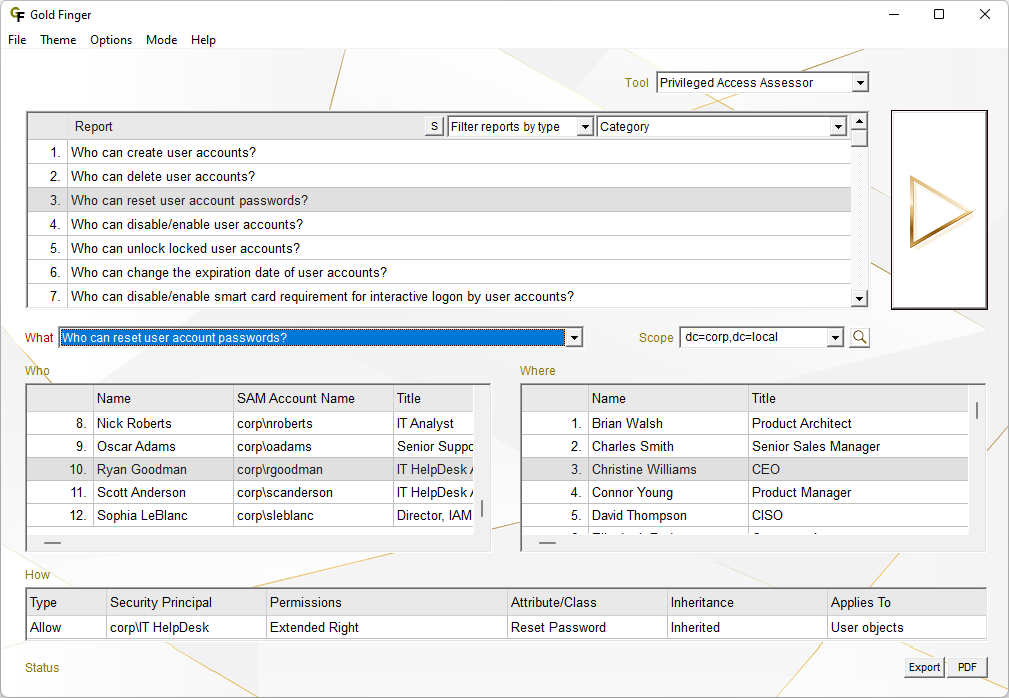Click the golden play run button
Screen dimensions: 1009x698
tap(939, 211)
